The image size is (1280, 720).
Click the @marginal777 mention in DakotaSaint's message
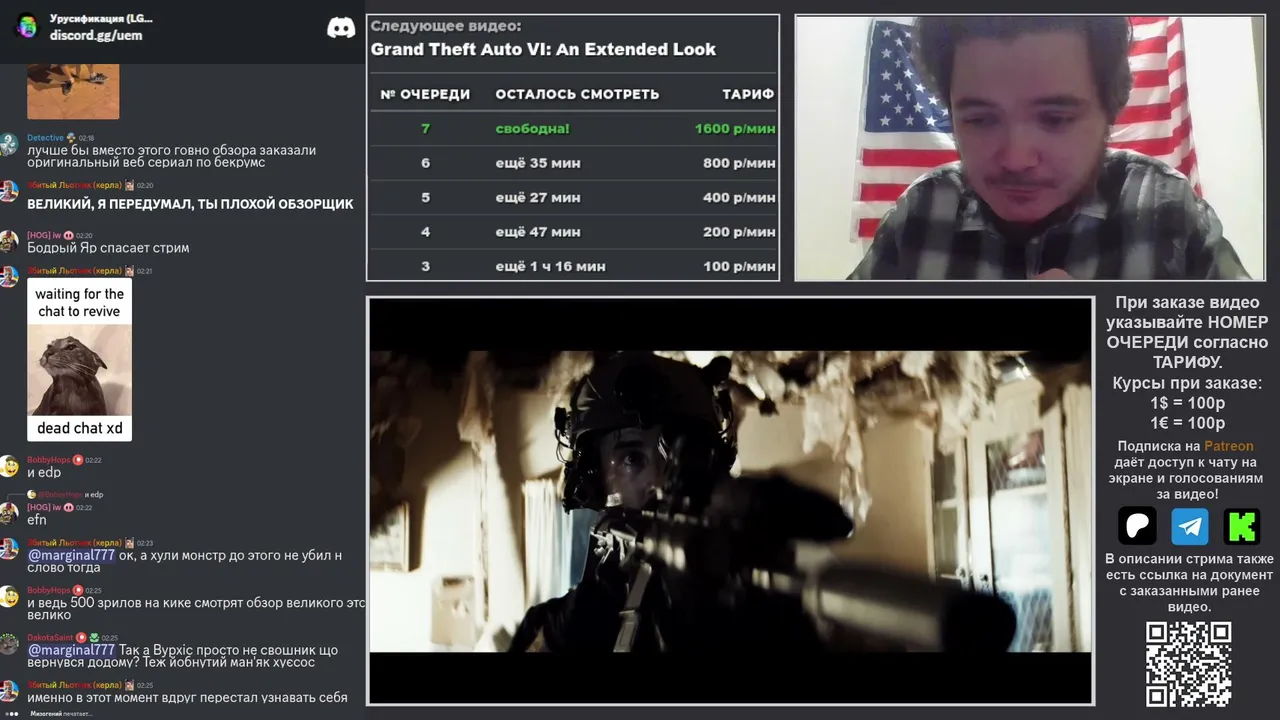pos(71,650)
